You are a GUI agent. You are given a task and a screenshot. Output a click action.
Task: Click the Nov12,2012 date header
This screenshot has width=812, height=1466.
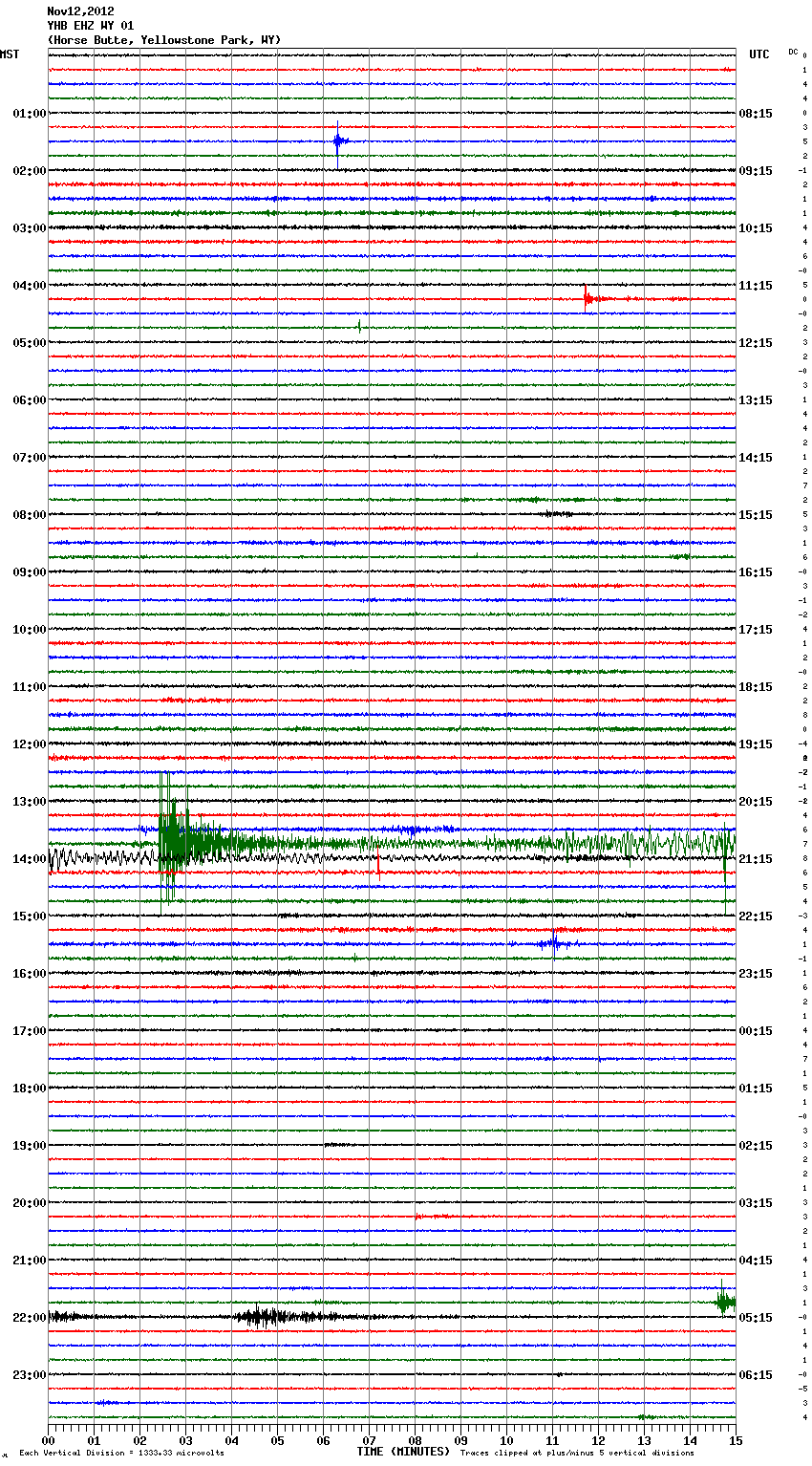80,11
